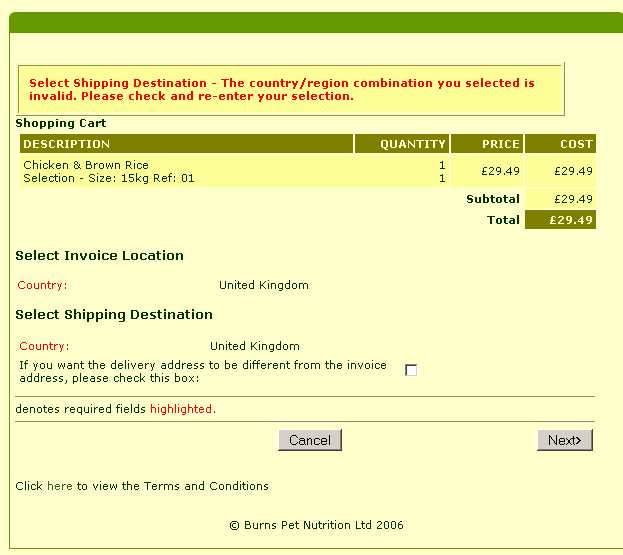Click the Select Invoice Location heading
This screenshot has height=555, width=623.
click(x=99, y=255)
